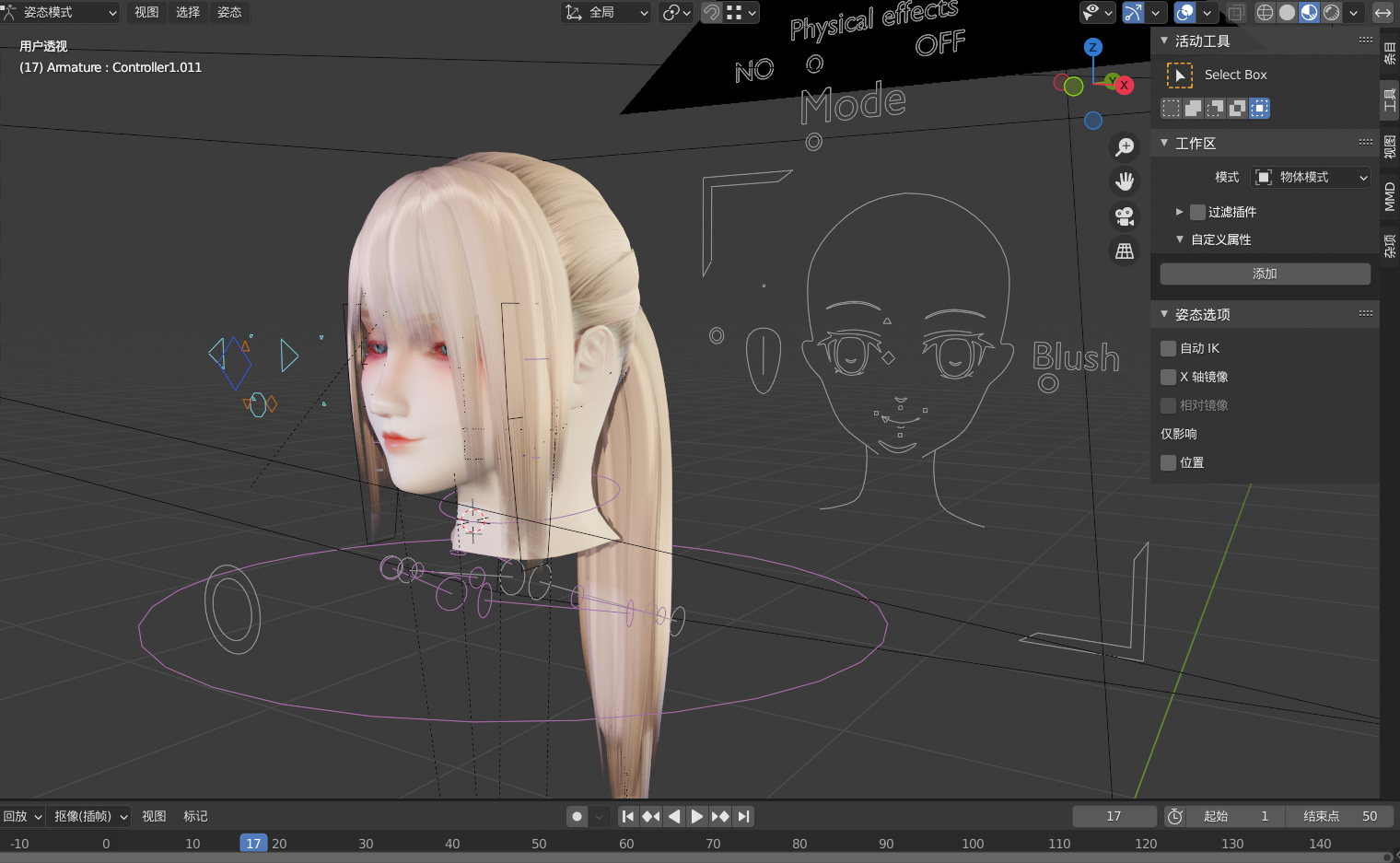
Task: Open the 物体模式 mode dropdown
Action: pos(1311,177)
